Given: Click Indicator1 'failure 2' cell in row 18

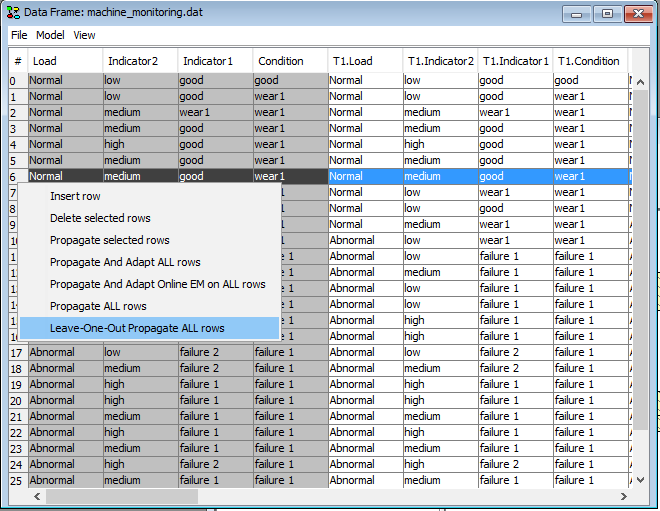Looking at the screenshot, I should point(216,368).
